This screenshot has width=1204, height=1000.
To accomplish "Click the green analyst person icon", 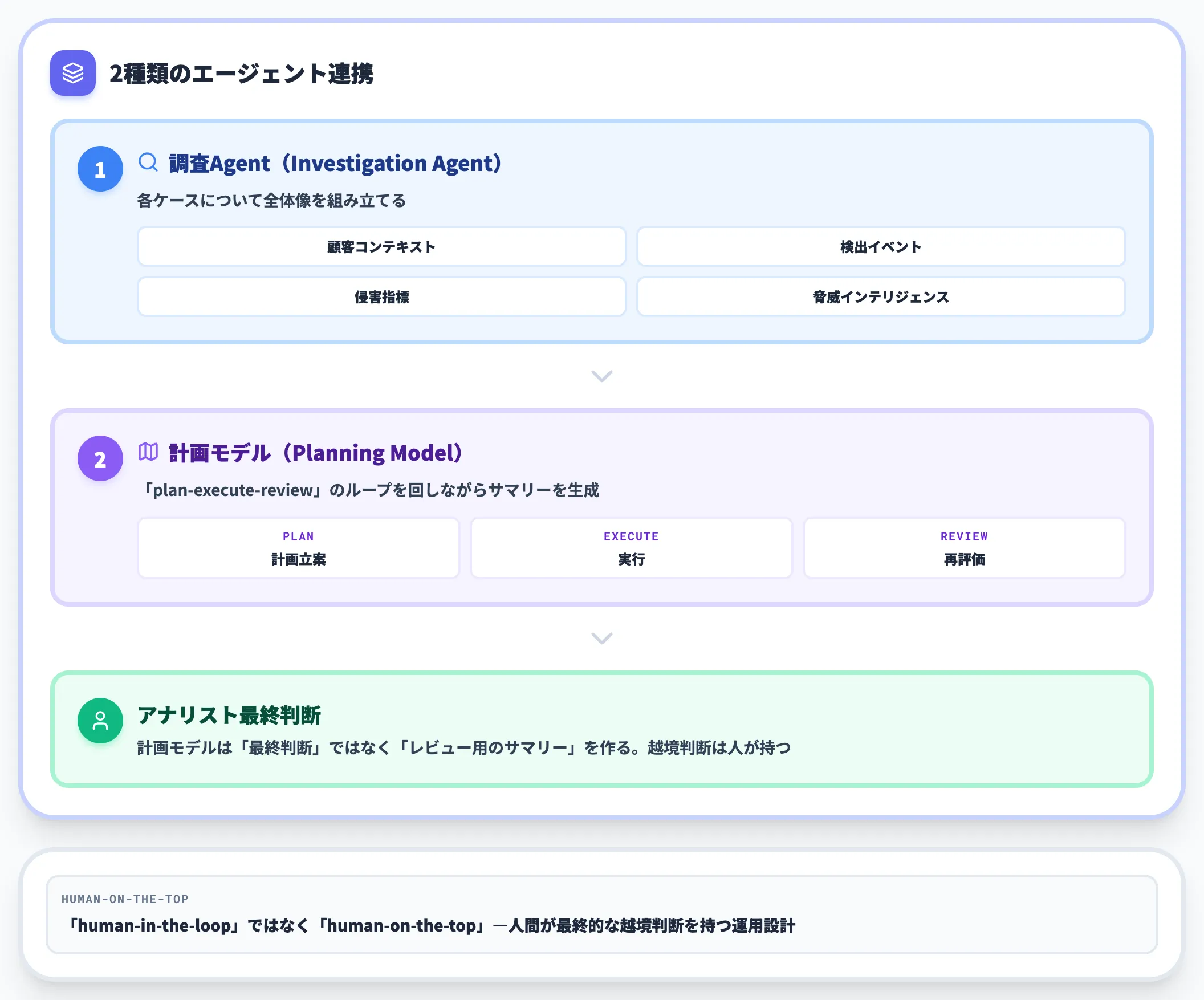I will tap(100, 721).
